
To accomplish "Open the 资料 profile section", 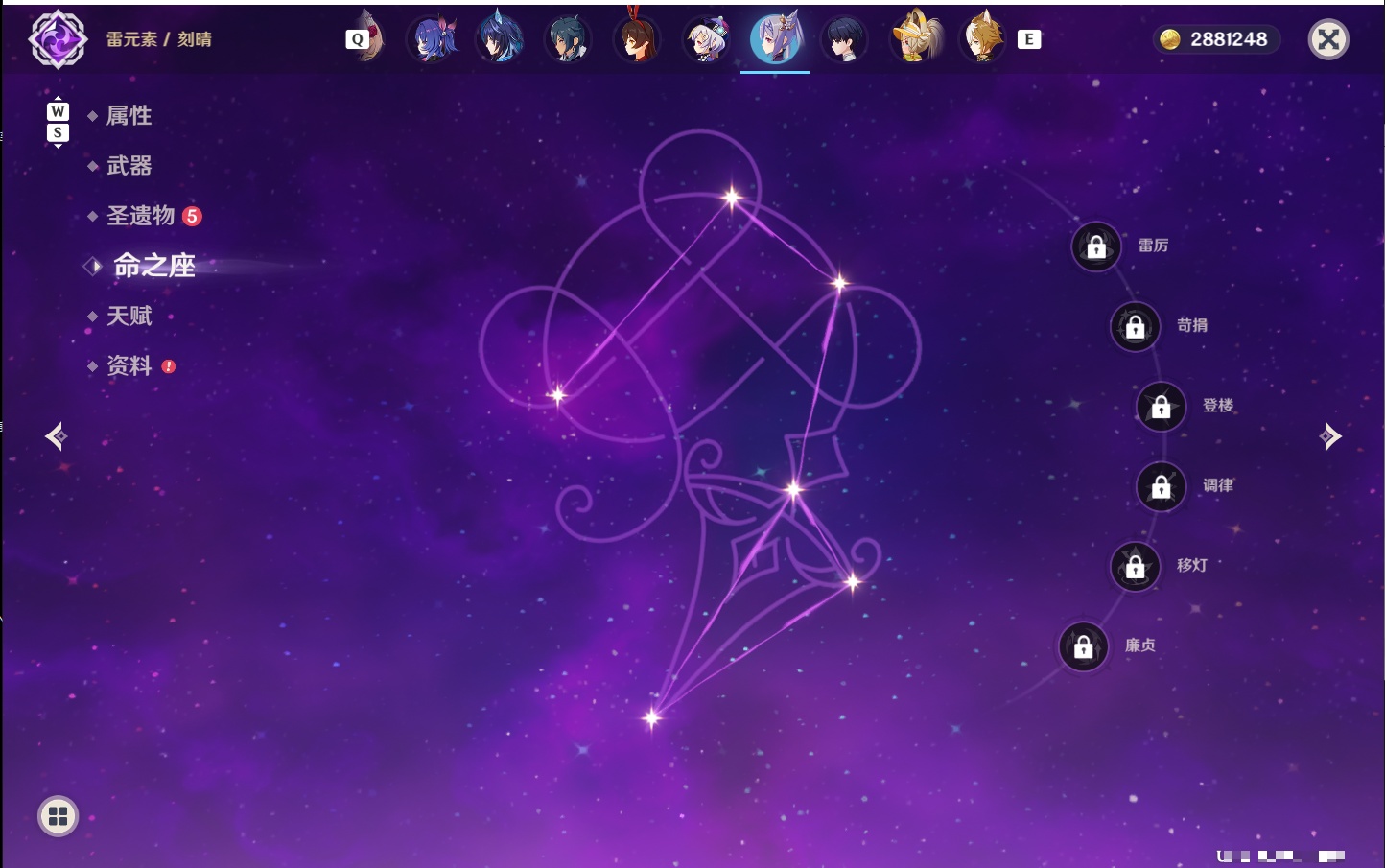I will click(129, 365).
